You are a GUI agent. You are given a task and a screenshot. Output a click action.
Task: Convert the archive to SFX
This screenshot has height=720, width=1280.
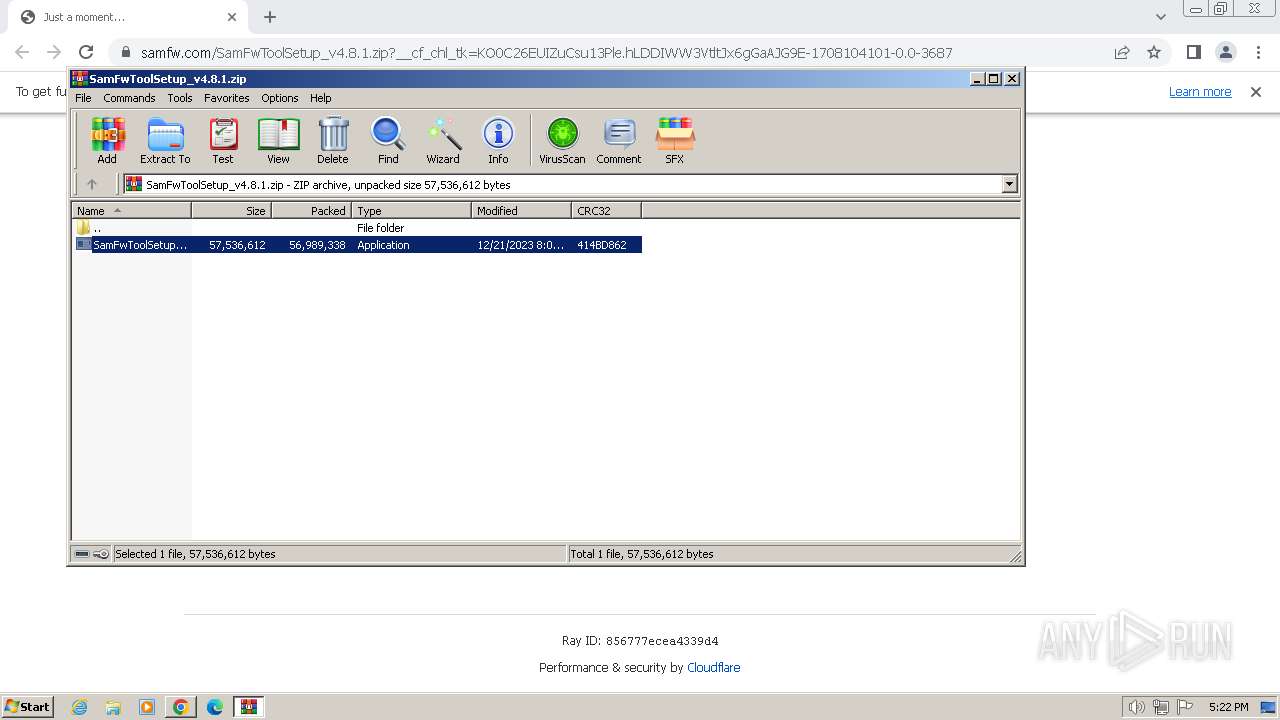pos(675,140)
